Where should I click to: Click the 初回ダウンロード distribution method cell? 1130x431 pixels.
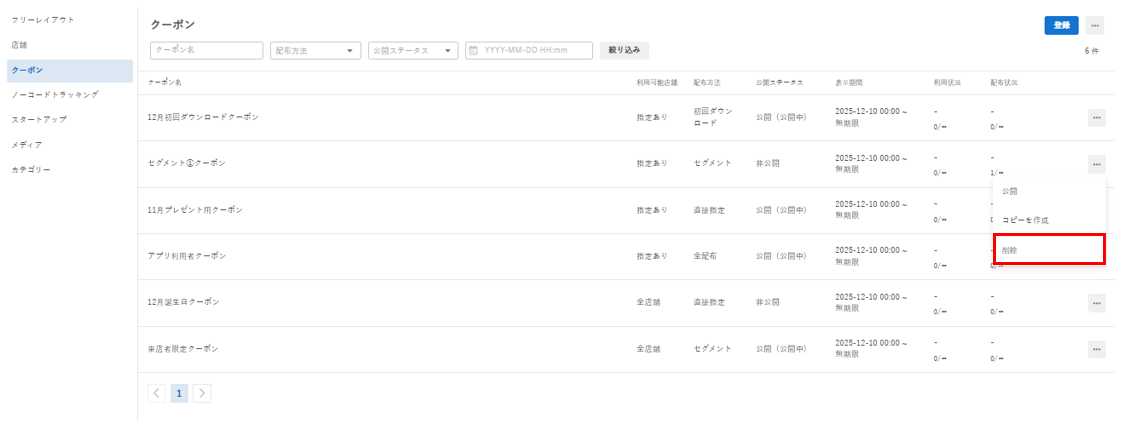point(713,117)
